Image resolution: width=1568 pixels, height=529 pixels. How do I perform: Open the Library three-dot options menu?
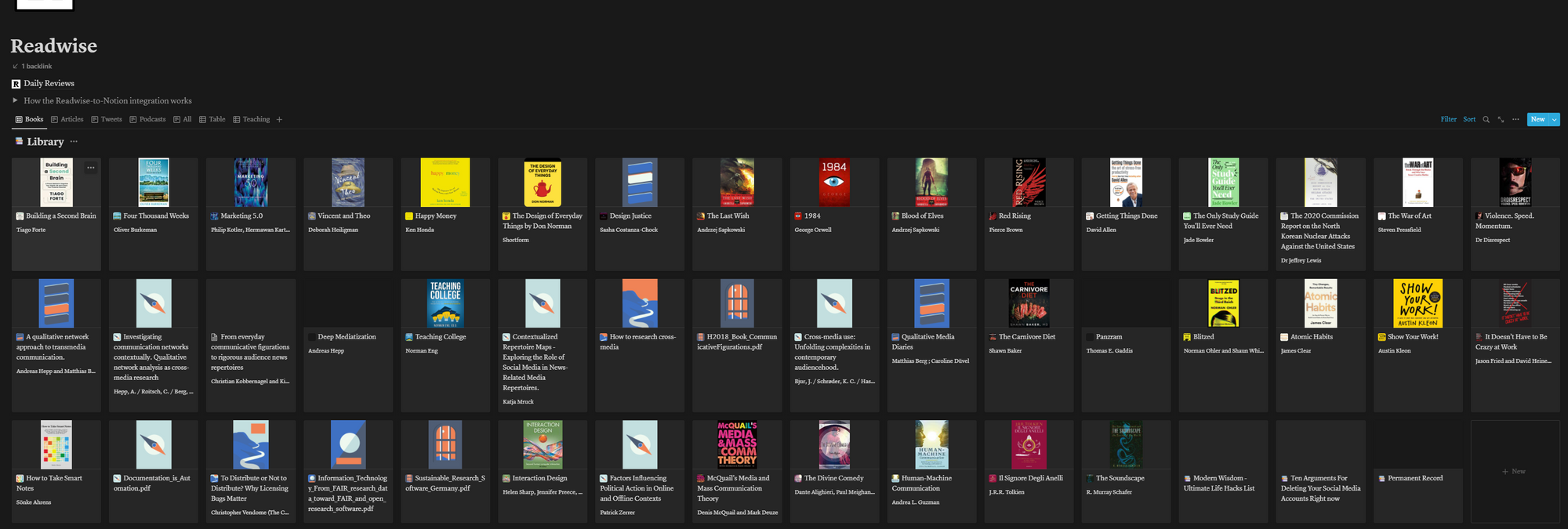(74, 142)
